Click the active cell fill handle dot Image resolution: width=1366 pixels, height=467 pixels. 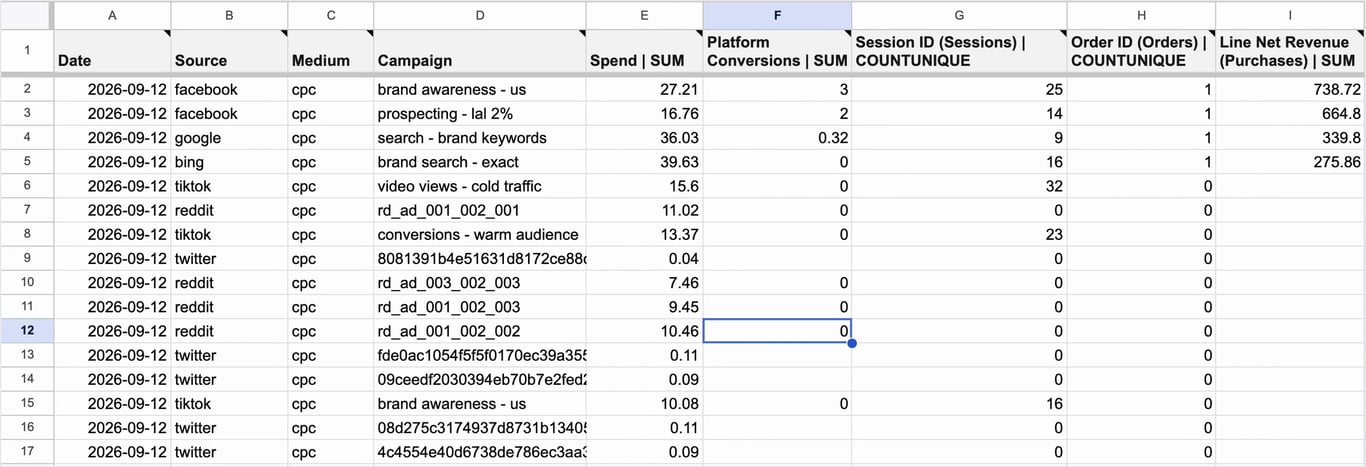(x=852, y=343)
